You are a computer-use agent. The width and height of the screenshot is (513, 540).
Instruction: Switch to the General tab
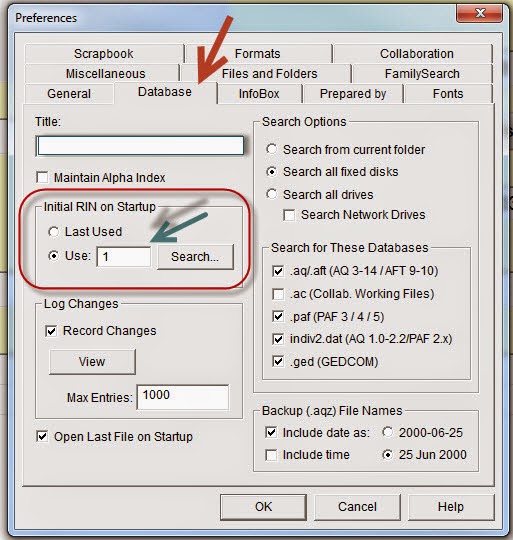tap(69, 94)
